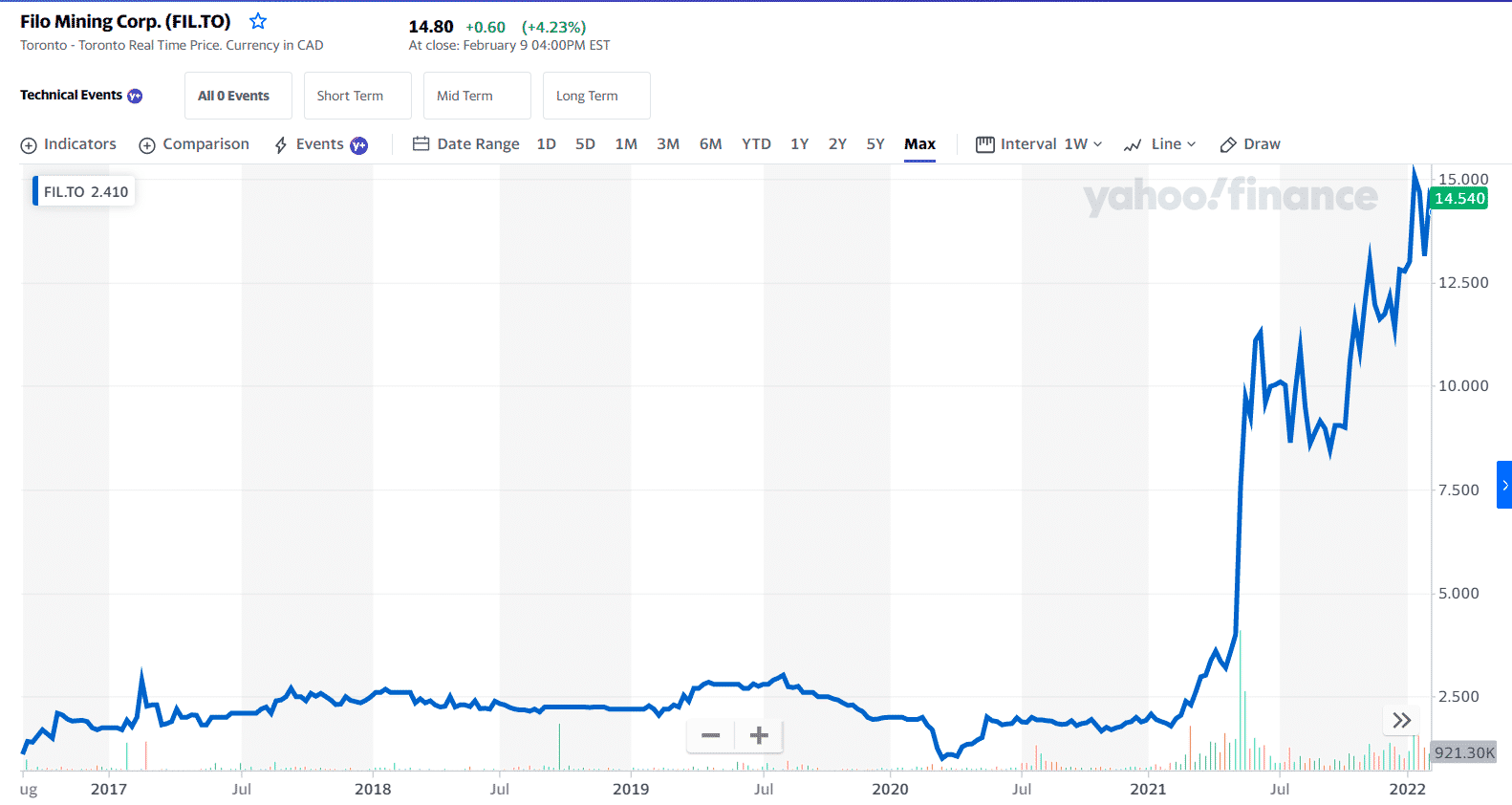Zoom in with the plus button

759,735
